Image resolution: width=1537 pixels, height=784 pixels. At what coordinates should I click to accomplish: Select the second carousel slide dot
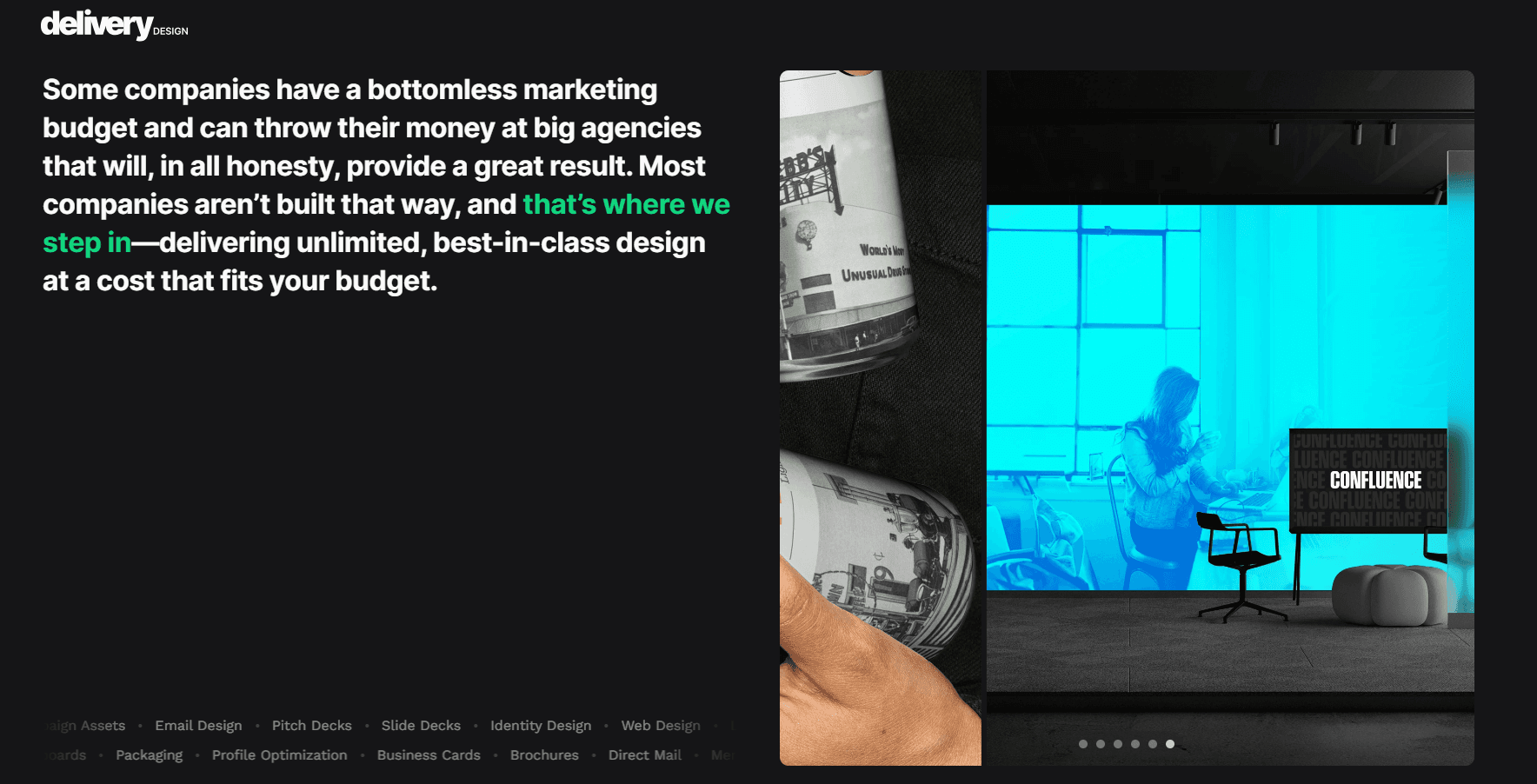point(1101,744)
